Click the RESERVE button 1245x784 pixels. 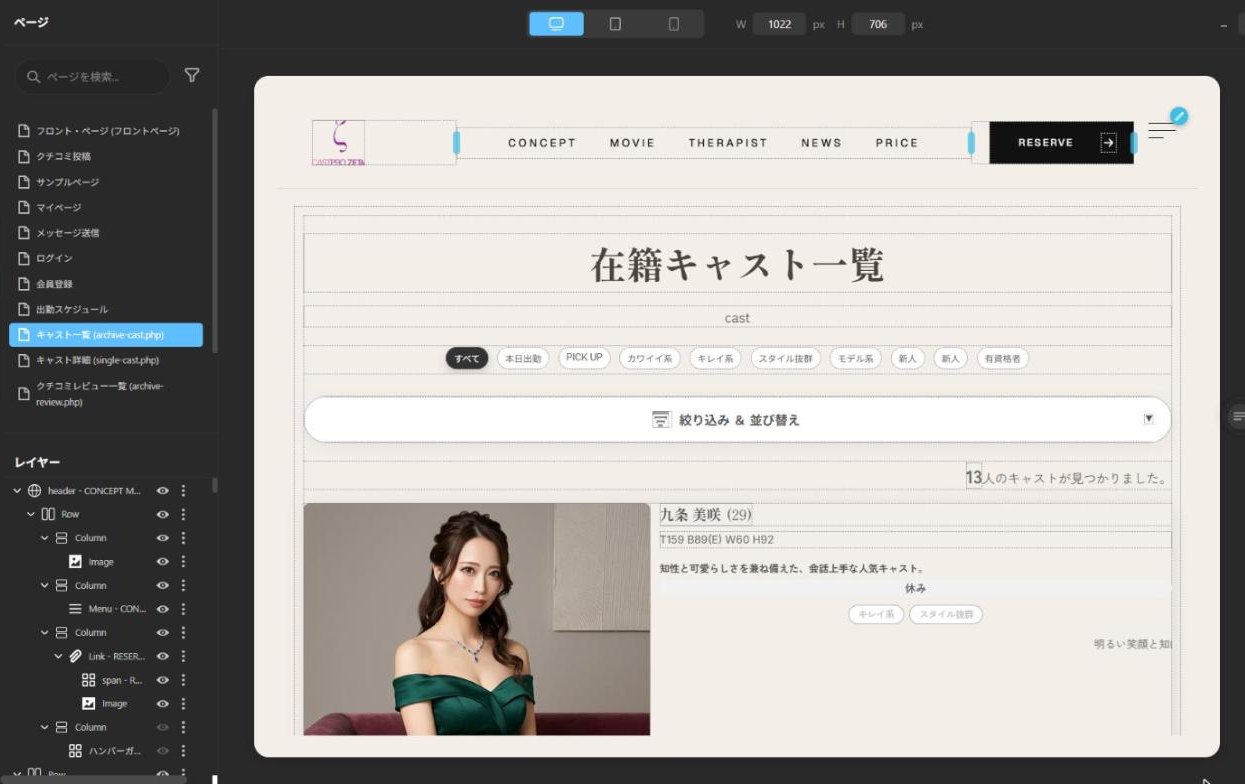coord(1062,143)
